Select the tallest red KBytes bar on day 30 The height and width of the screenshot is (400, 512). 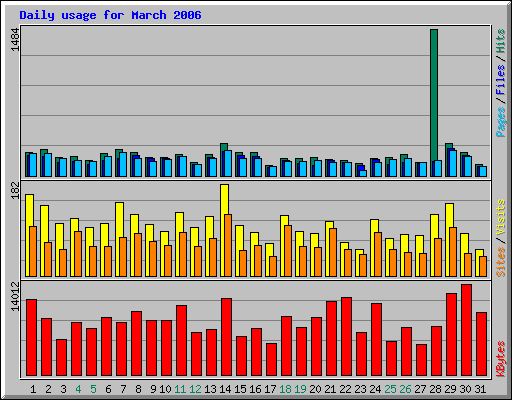point(466,330)
